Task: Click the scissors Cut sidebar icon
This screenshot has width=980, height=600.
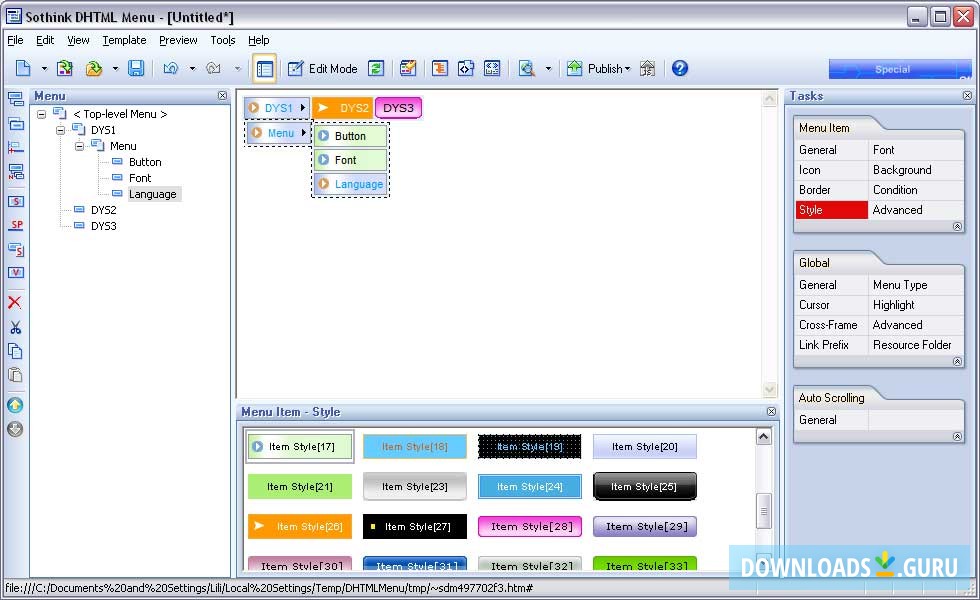Action: (16, 328)
